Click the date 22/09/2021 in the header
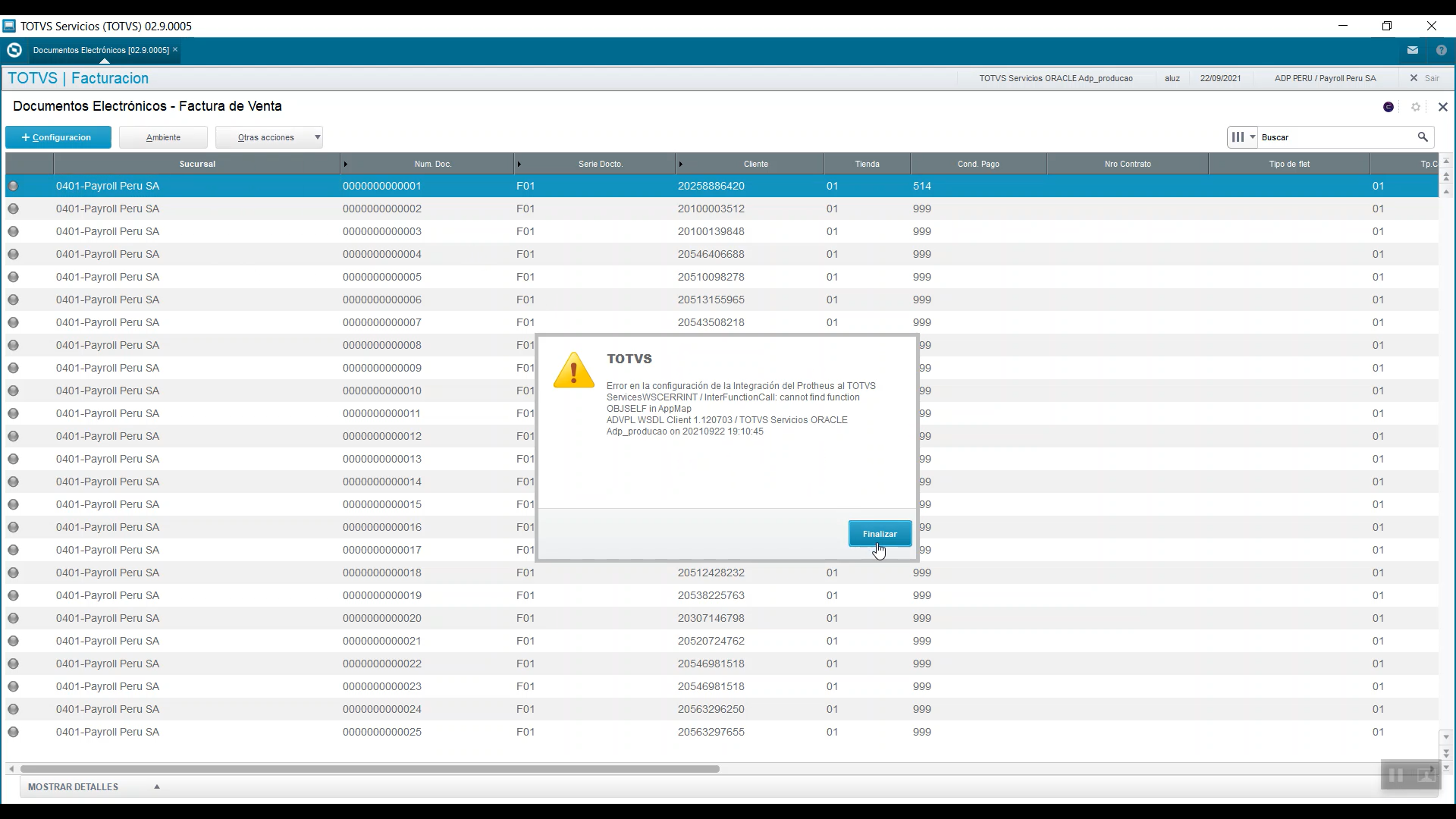Viewport: 1456px width, 819px height. pyautogui.click(x=1220, y=78)
